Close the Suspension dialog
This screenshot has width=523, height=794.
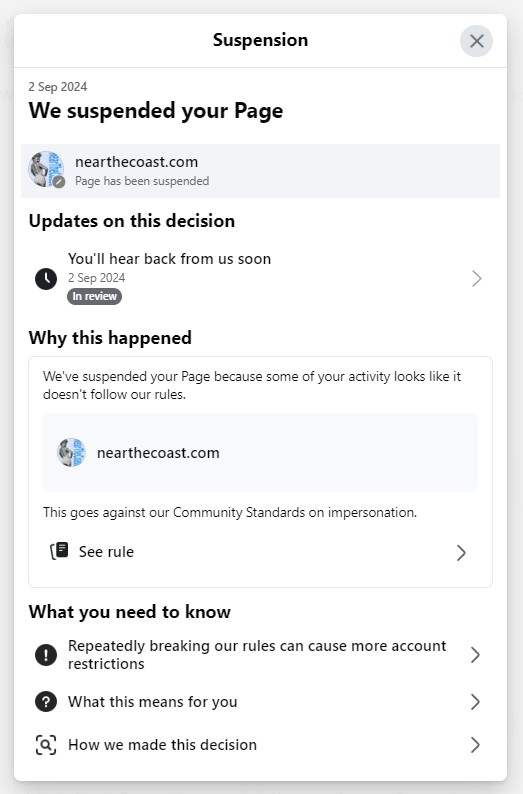pyautogui.click(x=476, y=41)
